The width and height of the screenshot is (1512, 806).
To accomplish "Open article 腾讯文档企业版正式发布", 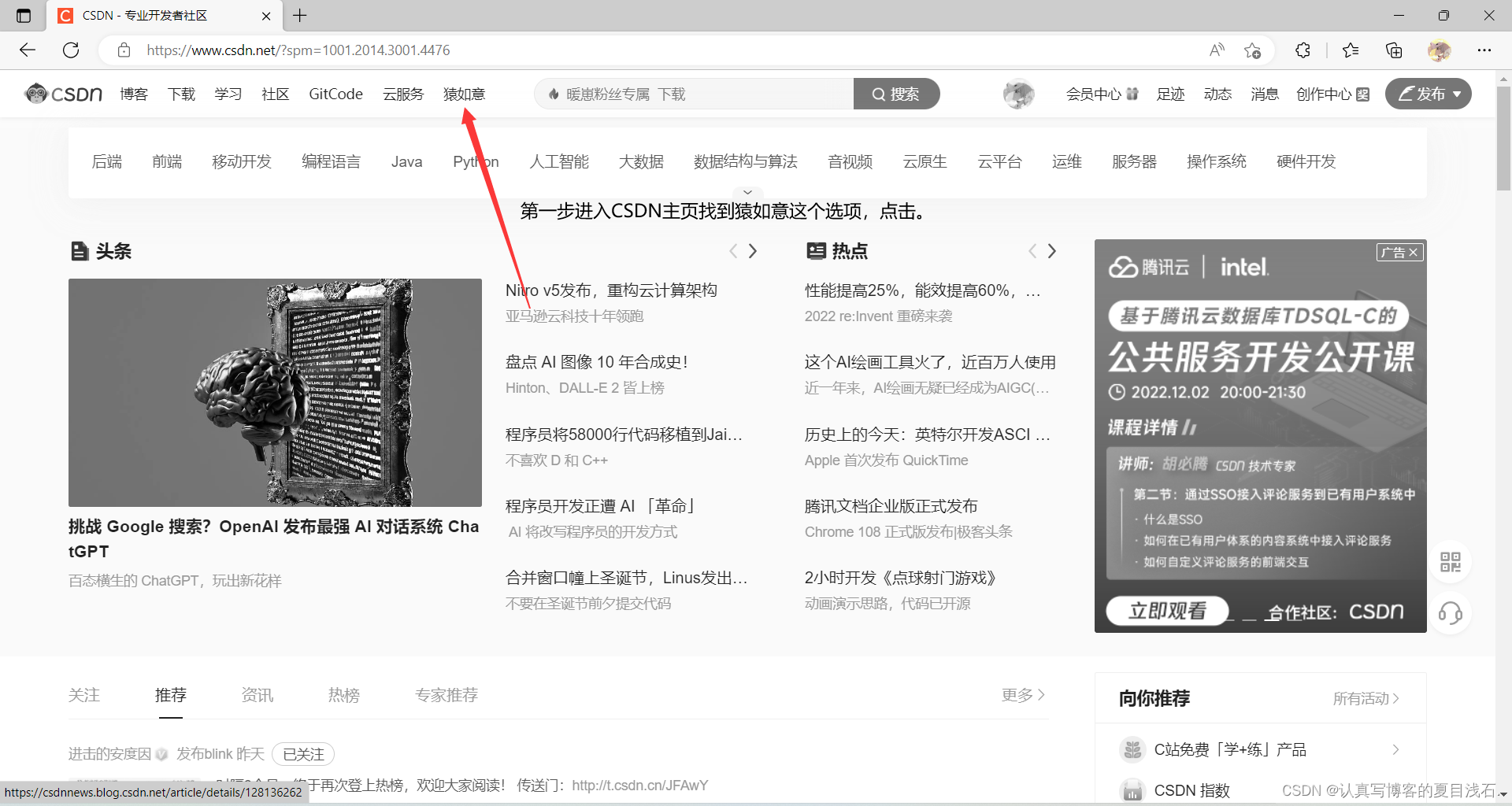I will (x=891, y=506).
